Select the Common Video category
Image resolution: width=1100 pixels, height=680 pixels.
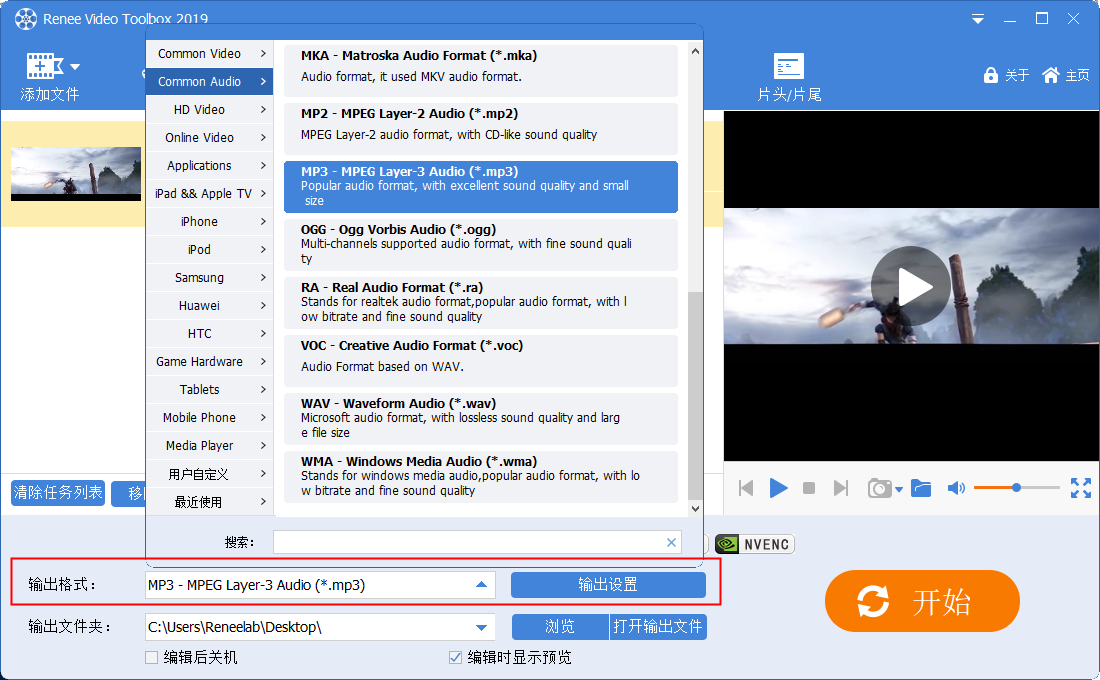point(210,53)
